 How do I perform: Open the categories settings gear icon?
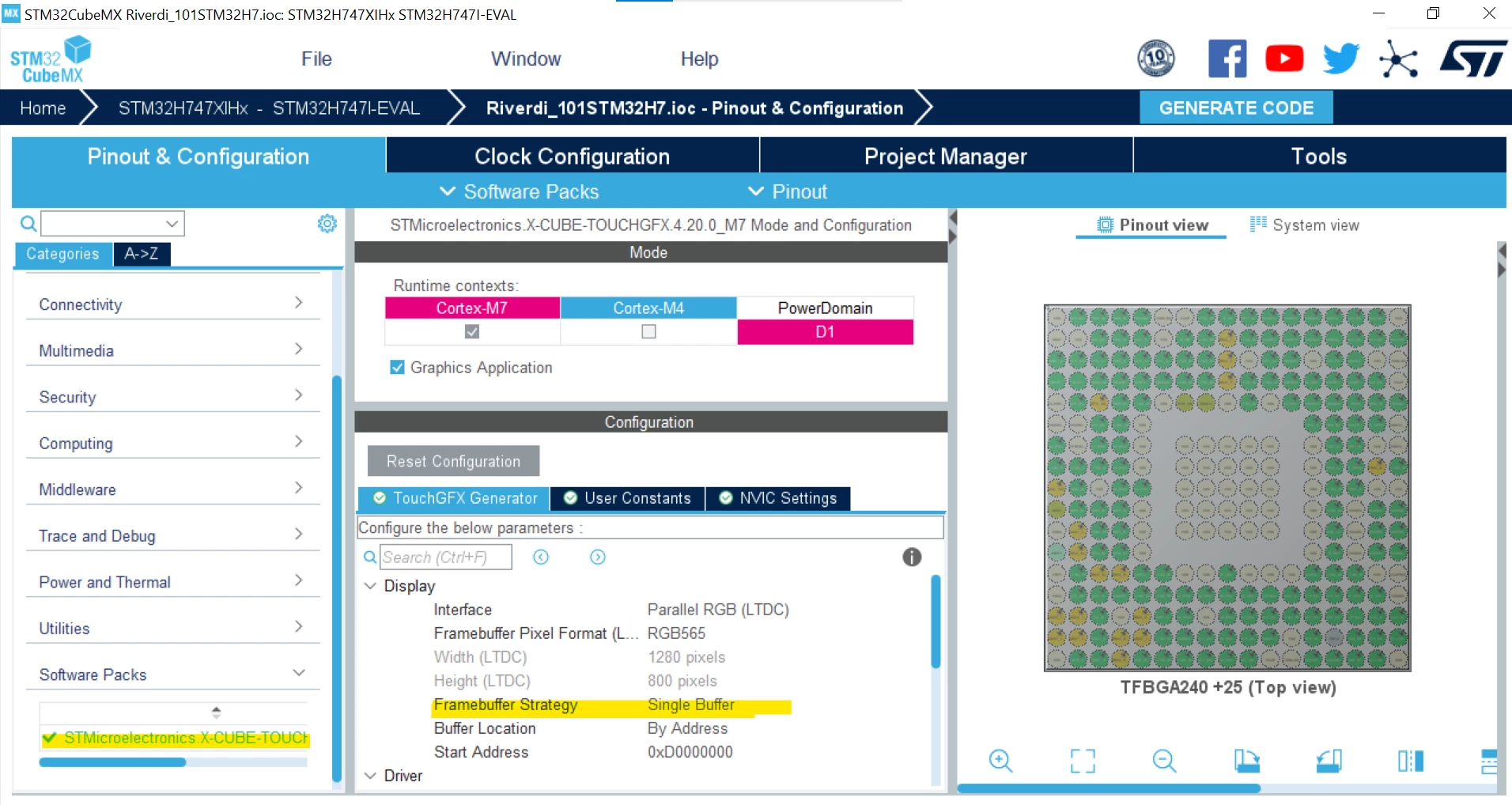coord(327,224)
